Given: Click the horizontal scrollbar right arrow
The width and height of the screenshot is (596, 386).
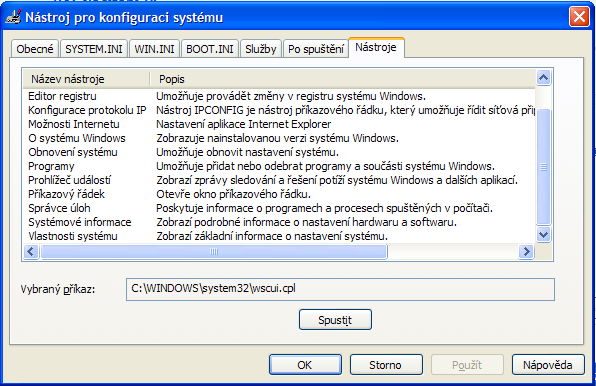Looking at the screenshot, I should (526, 252).
